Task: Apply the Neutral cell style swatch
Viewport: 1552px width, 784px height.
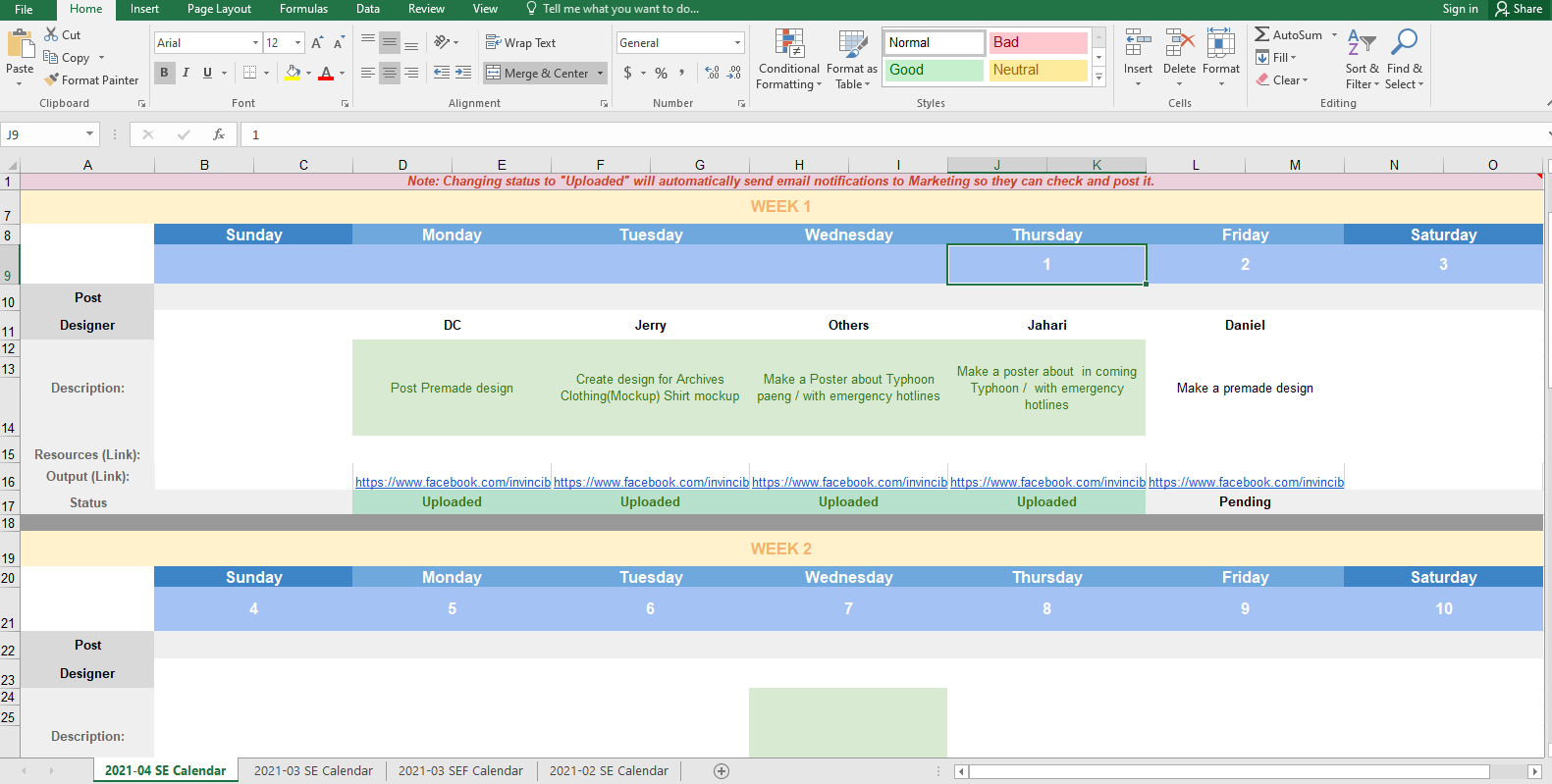Action: 1038,70
